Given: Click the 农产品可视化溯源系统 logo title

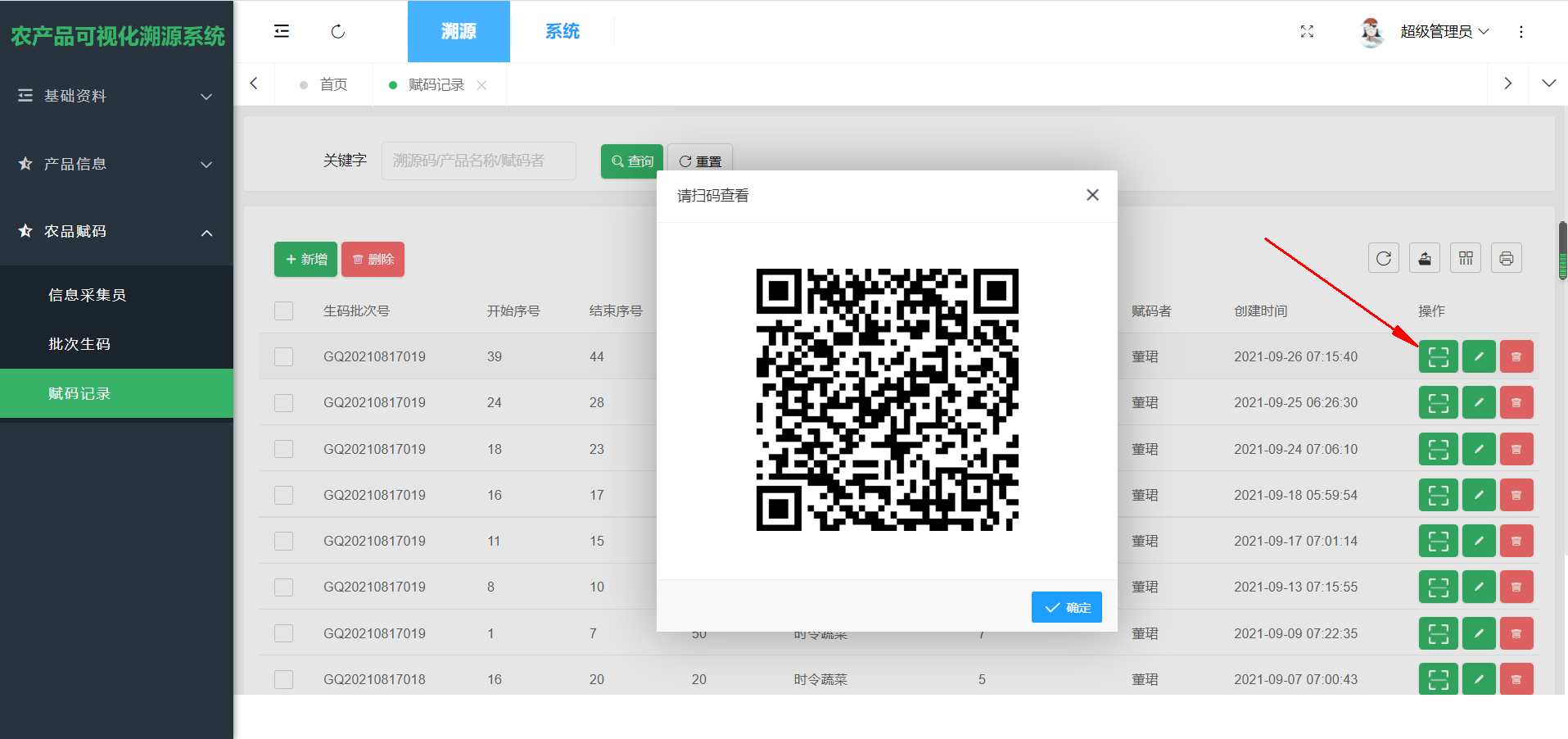Looking at the screenshot, I should (117, 36).
